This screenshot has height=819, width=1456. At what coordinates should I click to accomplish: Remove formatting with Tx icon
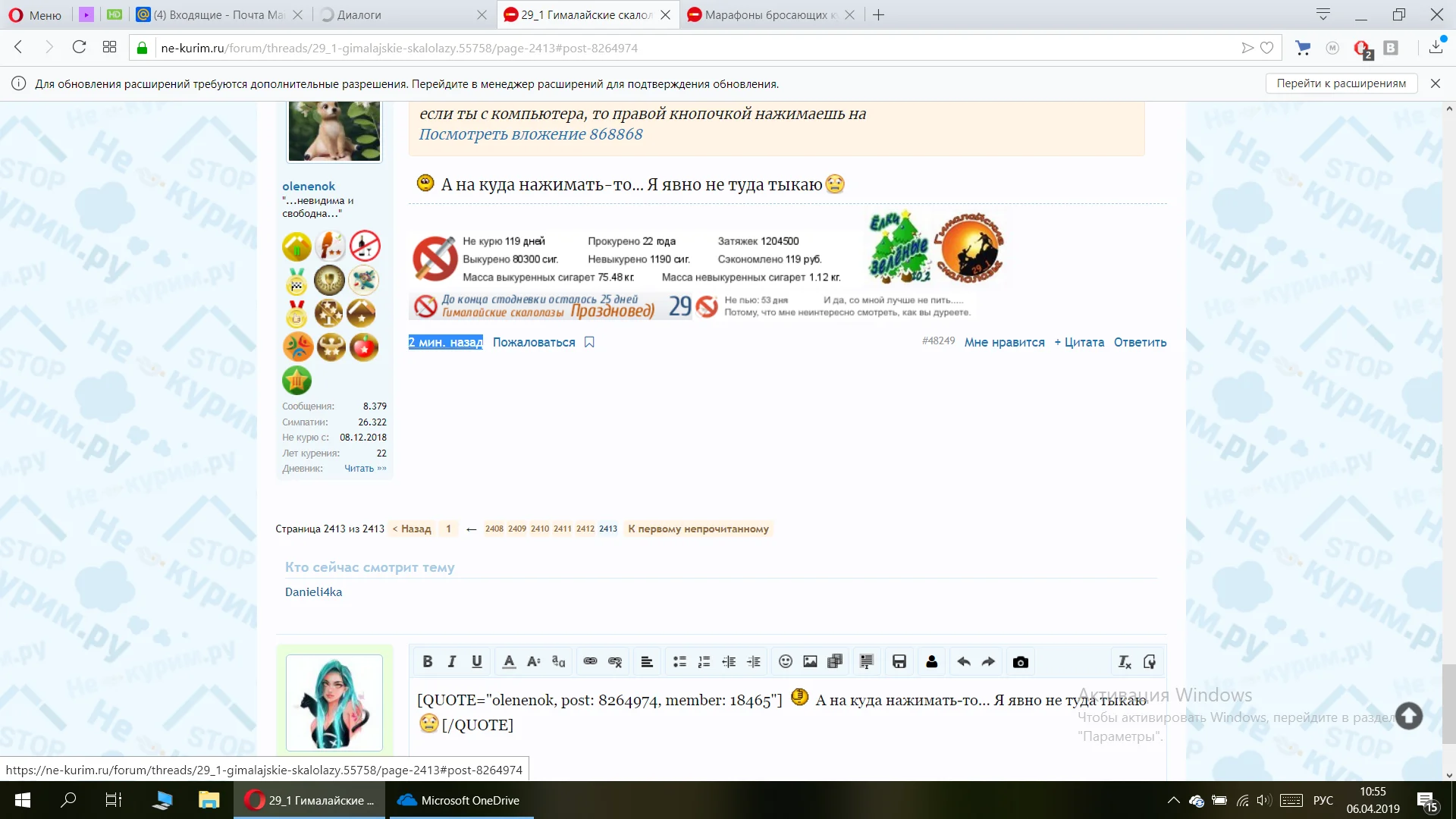1125,662
